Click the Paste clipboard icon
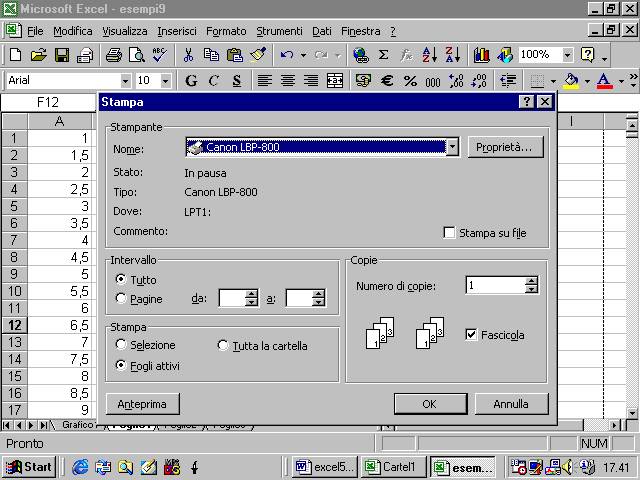Image resolution: width=640 pixels, height=480 pixels. pos(234,55)
